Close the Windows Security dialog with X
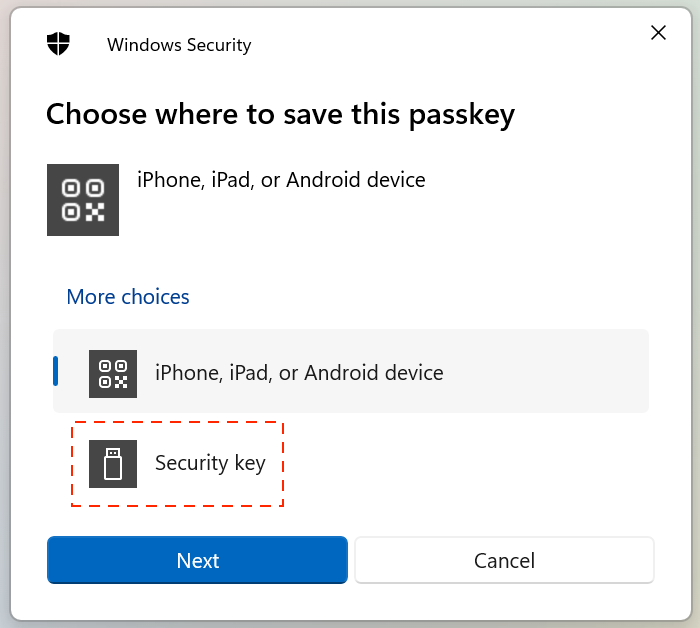700x628 pixels. pyautogui.click(x=658, y=33)
